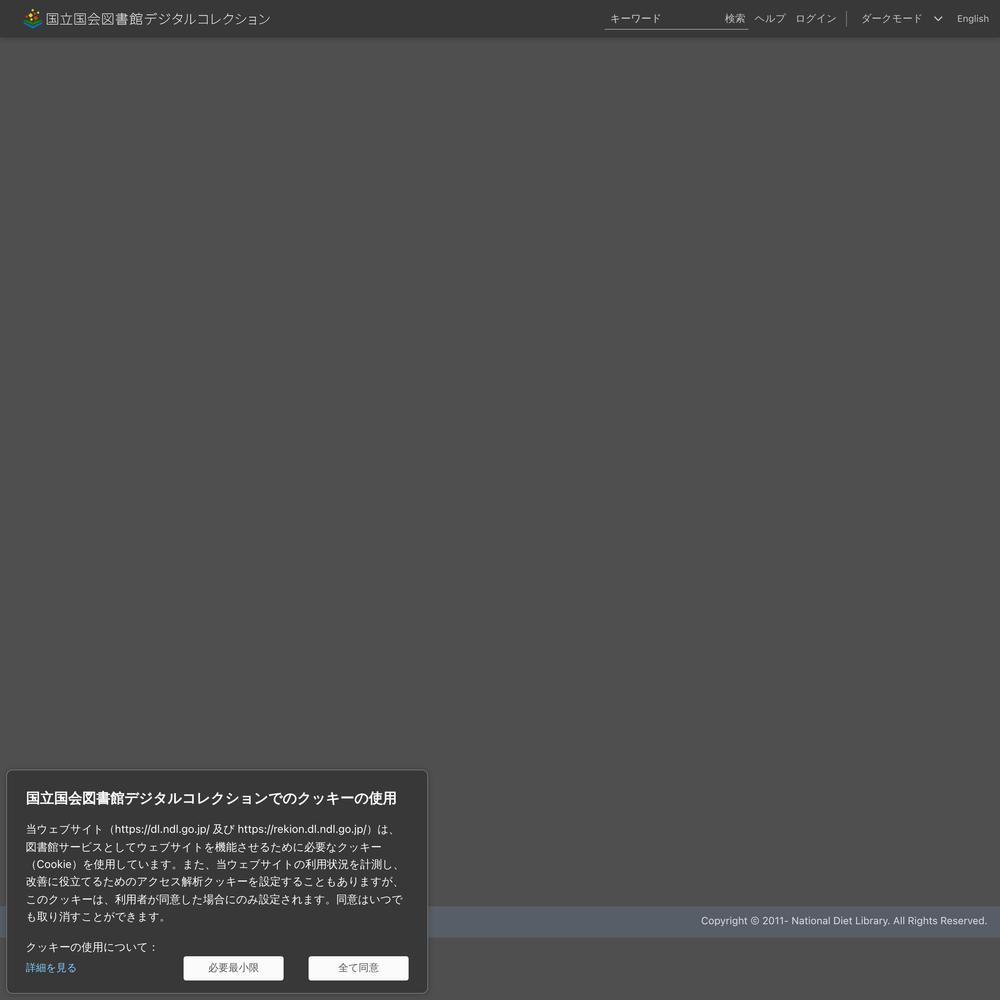Accept all cookies with 全て同意

pos(358,968)
